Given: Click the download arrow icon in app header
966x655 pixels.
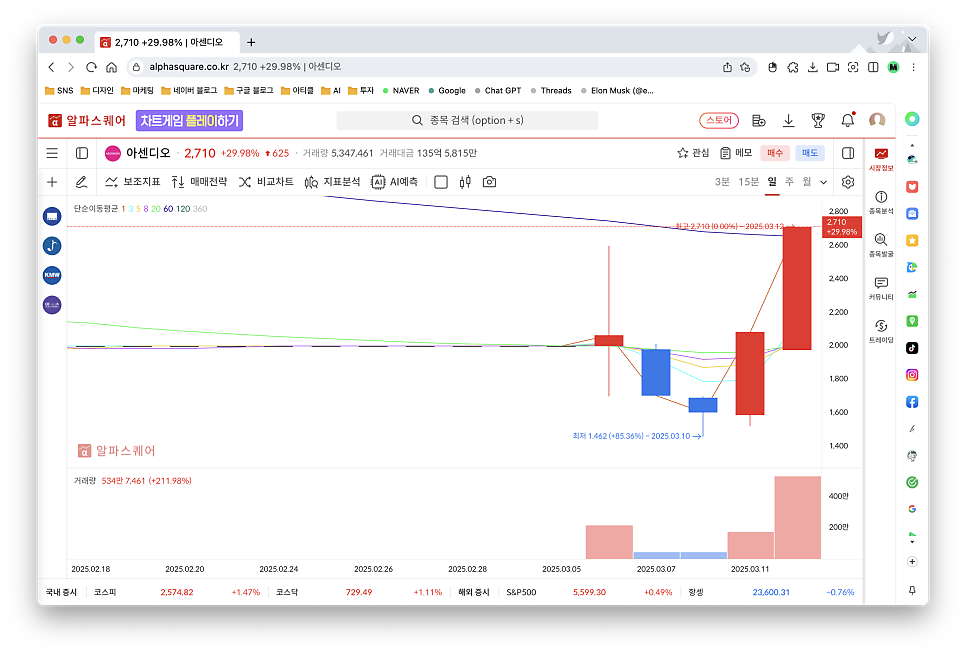Looking at the screenshot, I should point(788,121).
